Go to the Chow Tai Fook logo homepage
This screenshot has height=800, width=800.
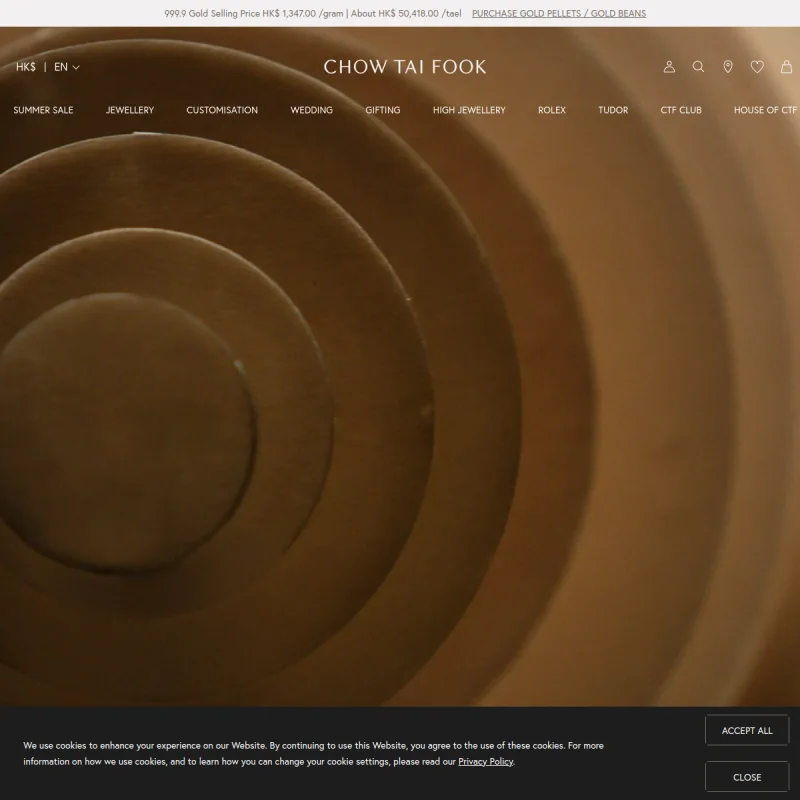pos(405,67)
